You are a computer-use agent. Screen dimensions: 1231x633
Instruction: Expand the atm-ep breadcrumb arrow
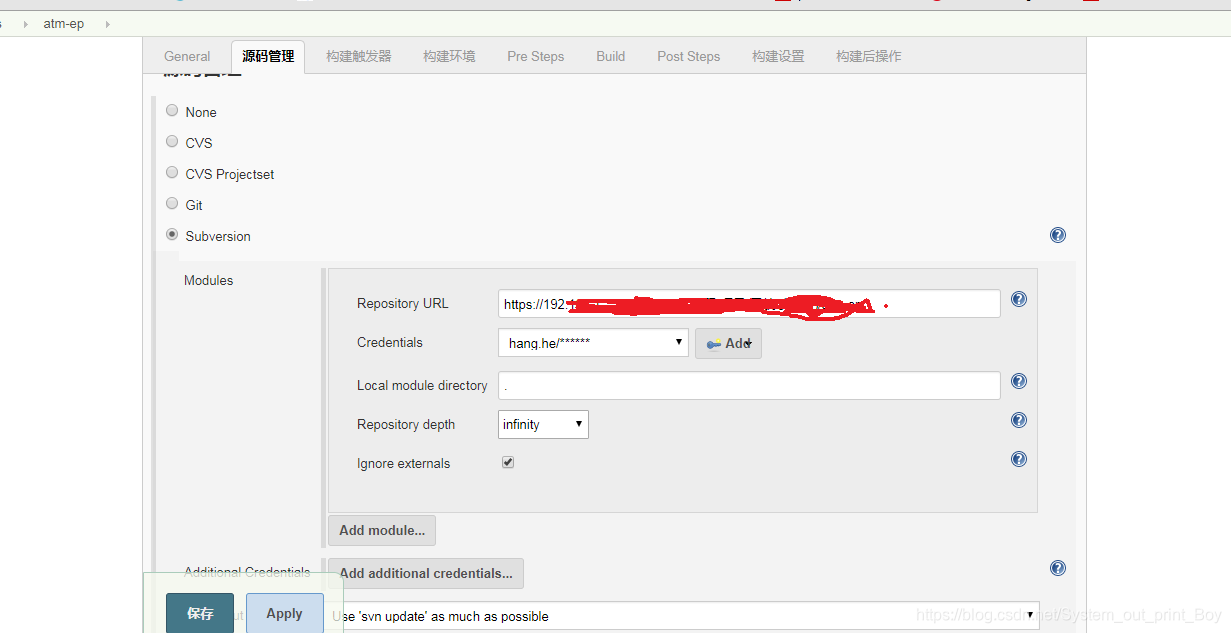click(x=107, y=24)
